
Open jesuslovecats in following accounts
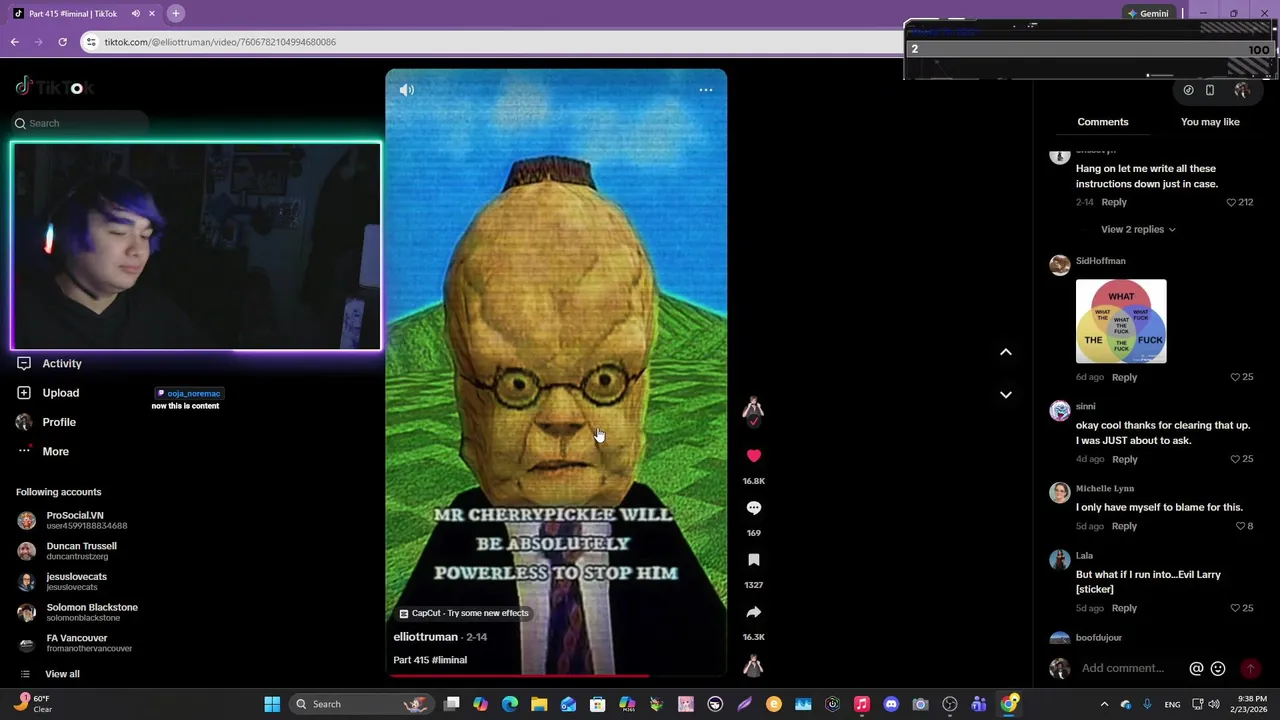62,581
